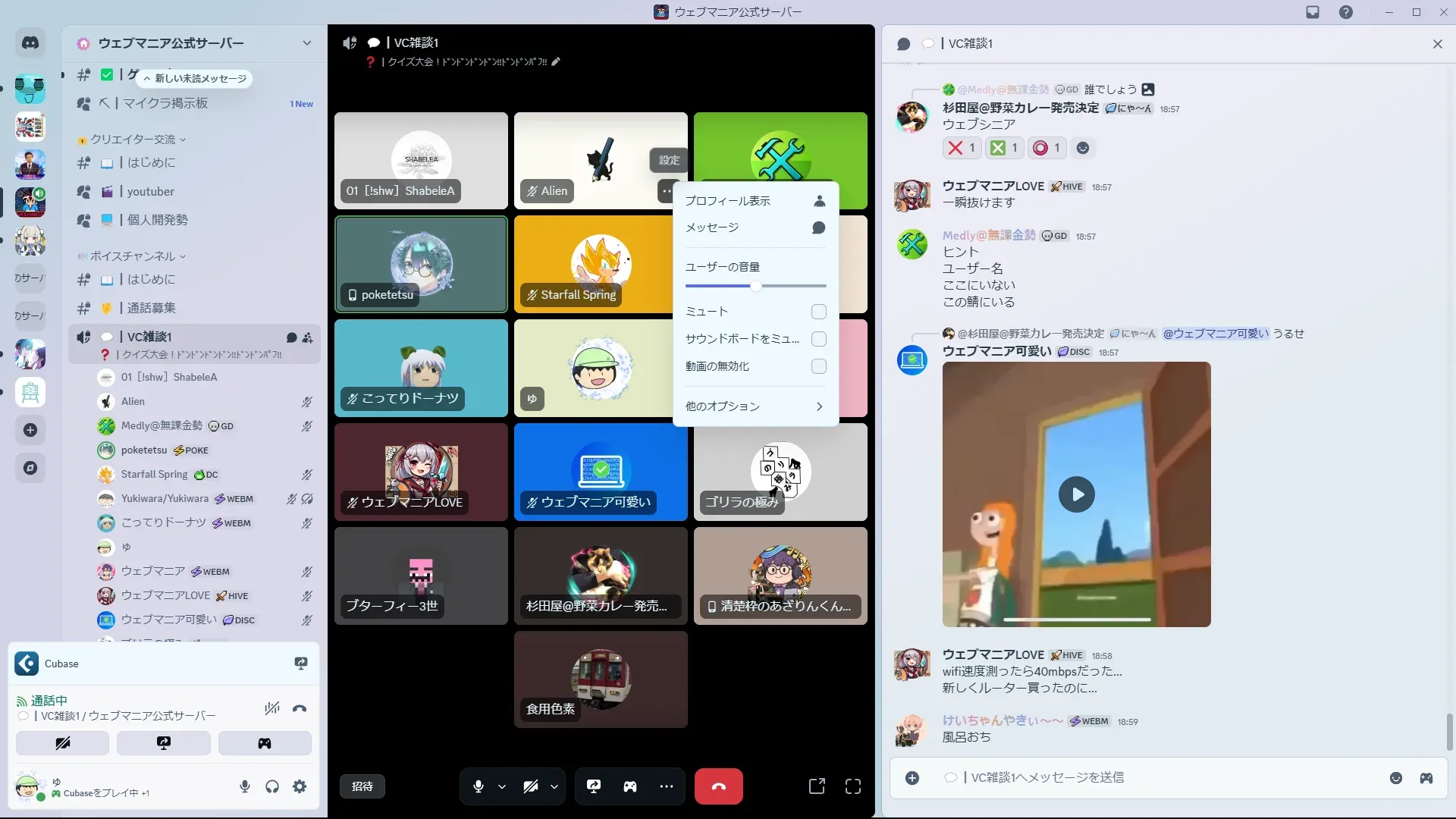This screenshot has width=1456, height=819.
Task: Toggle headphones deafen icon in user panel
Action: (272, 786)
